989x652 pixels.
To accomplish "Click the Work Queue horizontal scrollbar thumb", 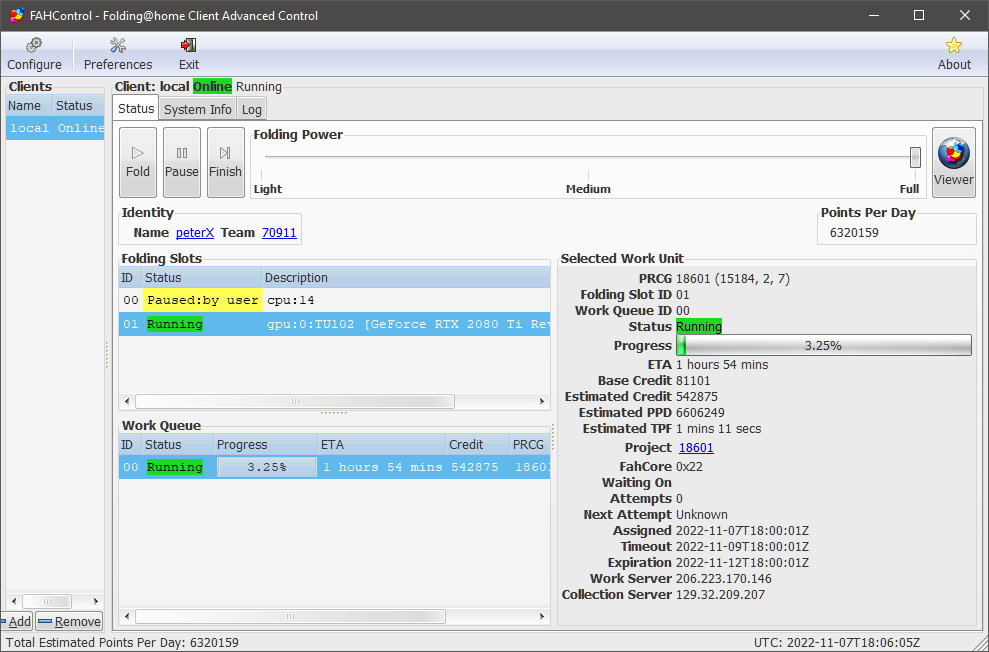I will pyautogui.click(x=290, y=616).
